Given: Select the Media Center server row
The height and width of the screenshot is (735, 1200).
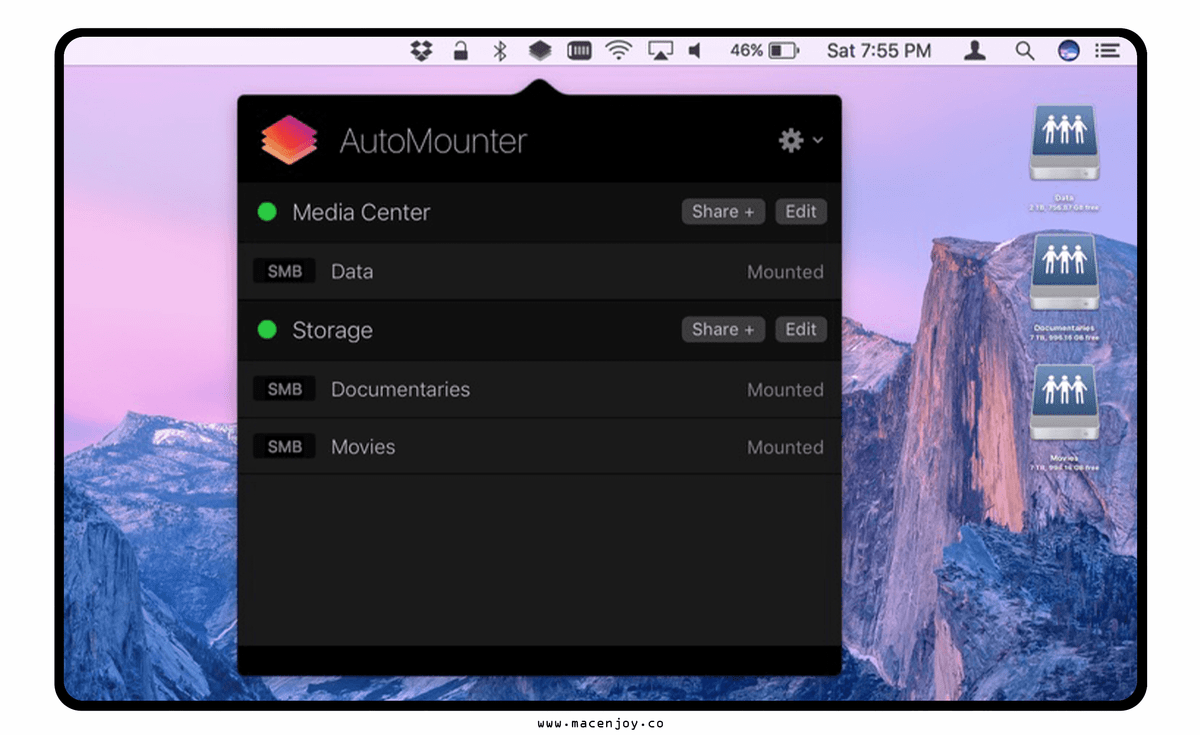Looking at the screenshot, I should tap(539, 212).
